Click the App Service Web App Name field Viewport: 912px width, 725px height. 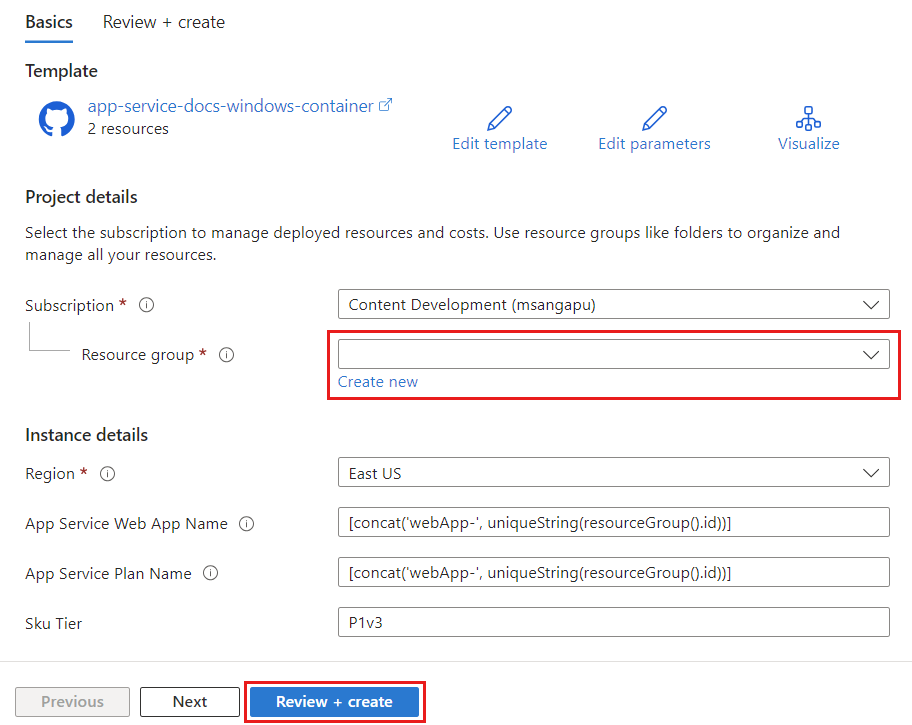pyautogui.click(x=614, y=523)
